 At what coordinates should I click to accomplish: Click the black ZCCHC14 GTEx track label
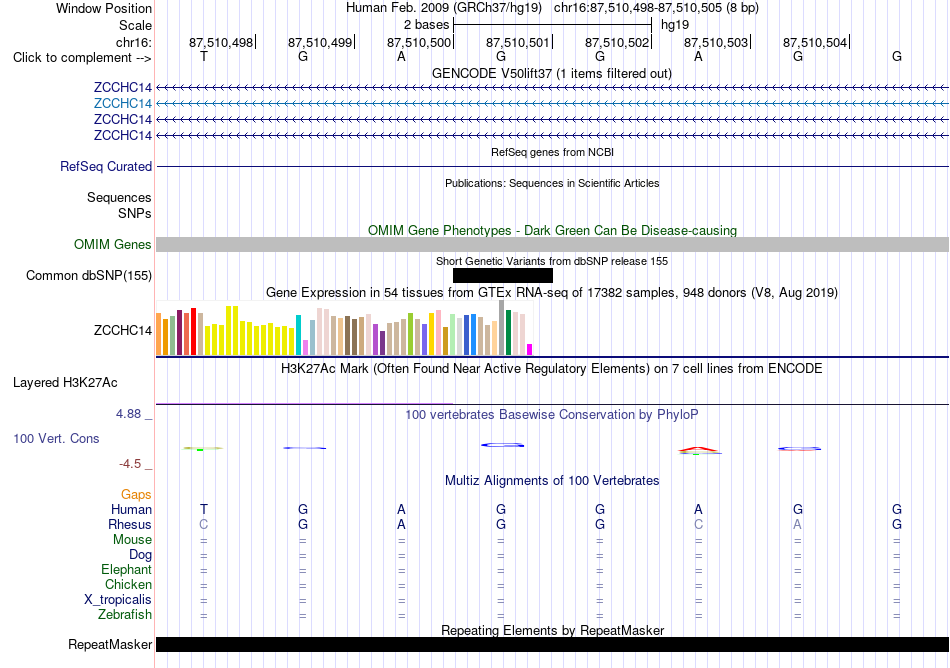coord(122,330)
